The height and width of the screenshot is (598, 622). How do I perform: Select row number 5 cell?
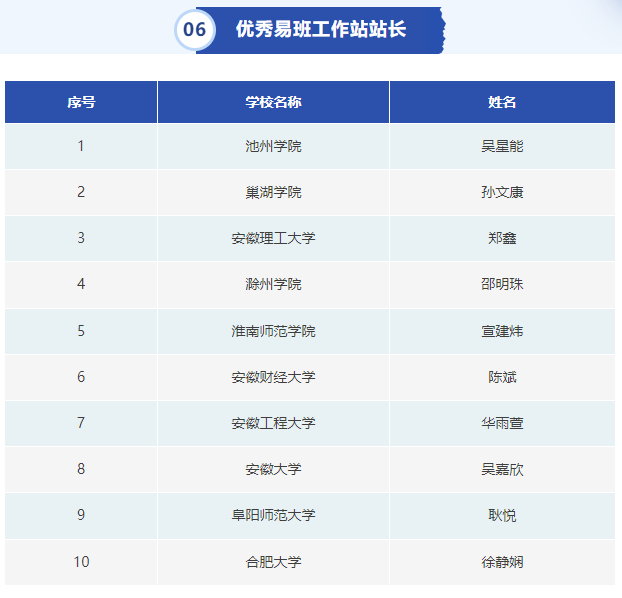81,331
